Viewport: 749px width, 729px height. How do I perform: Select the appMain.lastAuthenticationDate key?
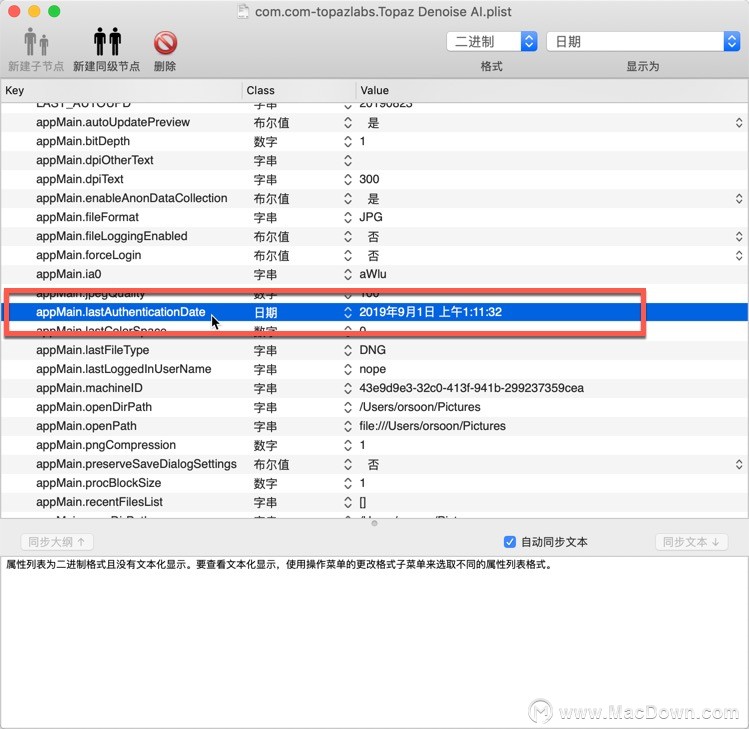click(120, 312)
